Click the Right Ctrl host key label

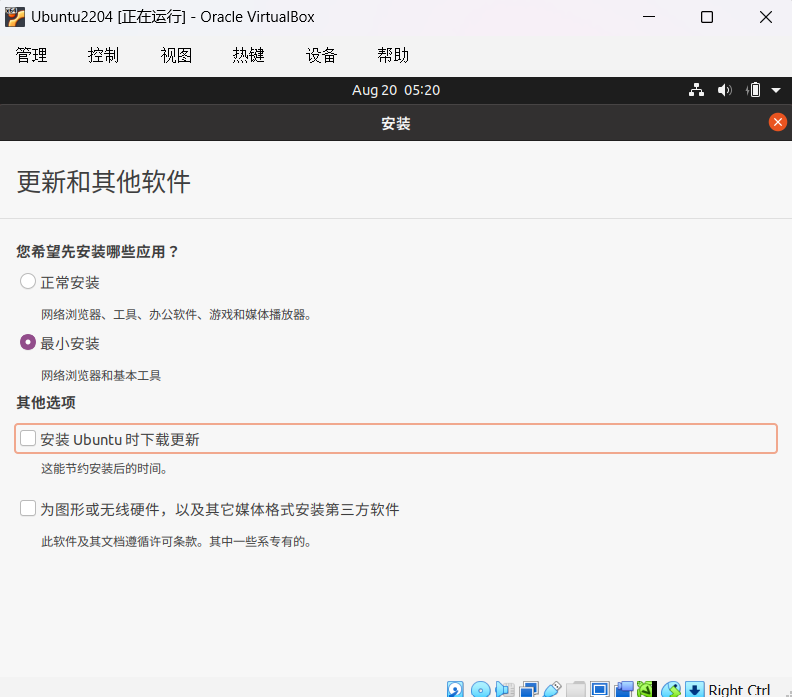click(739, 690)
